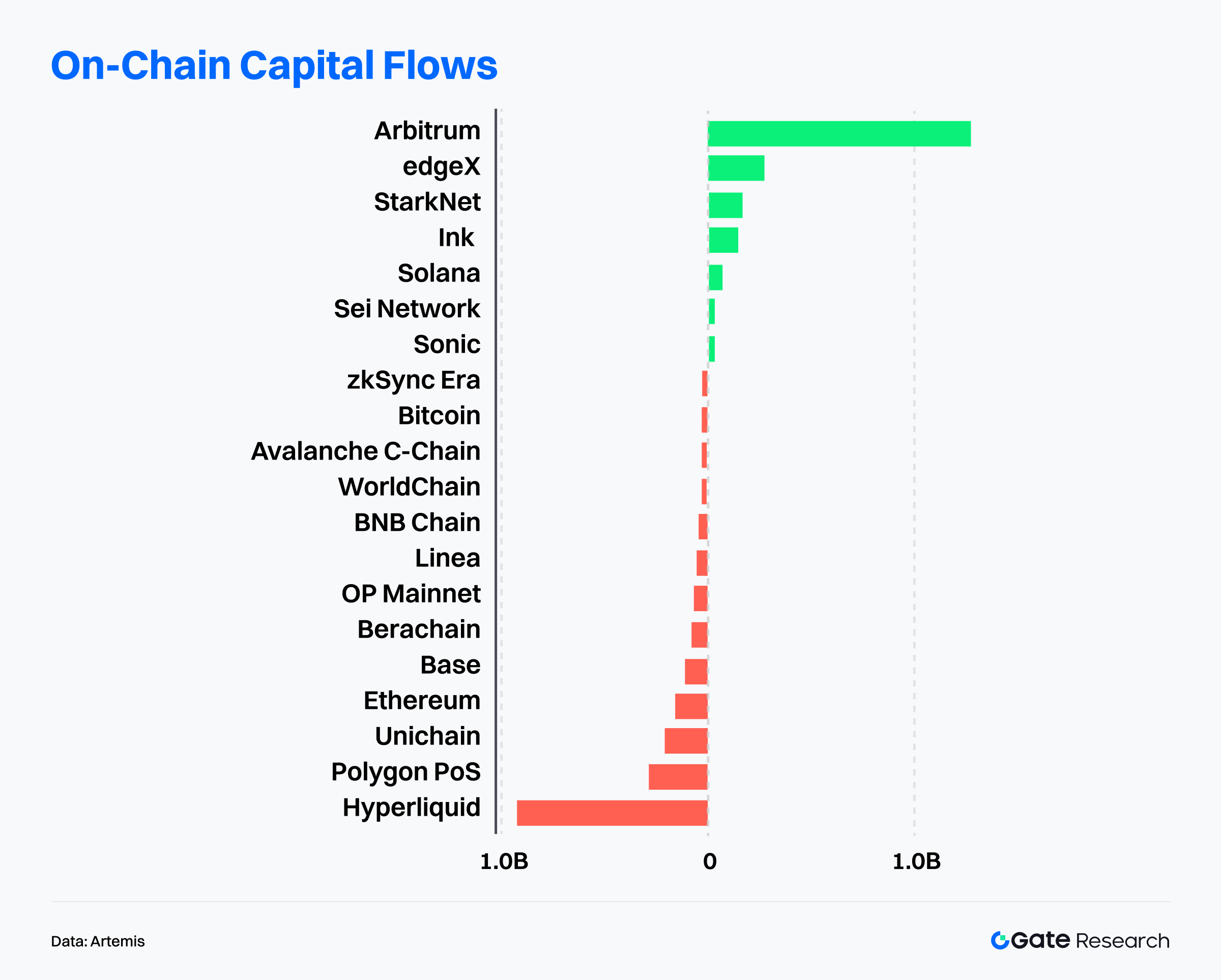Select the zkSync Era label
1221x980 pixels.
click(414, 380)
